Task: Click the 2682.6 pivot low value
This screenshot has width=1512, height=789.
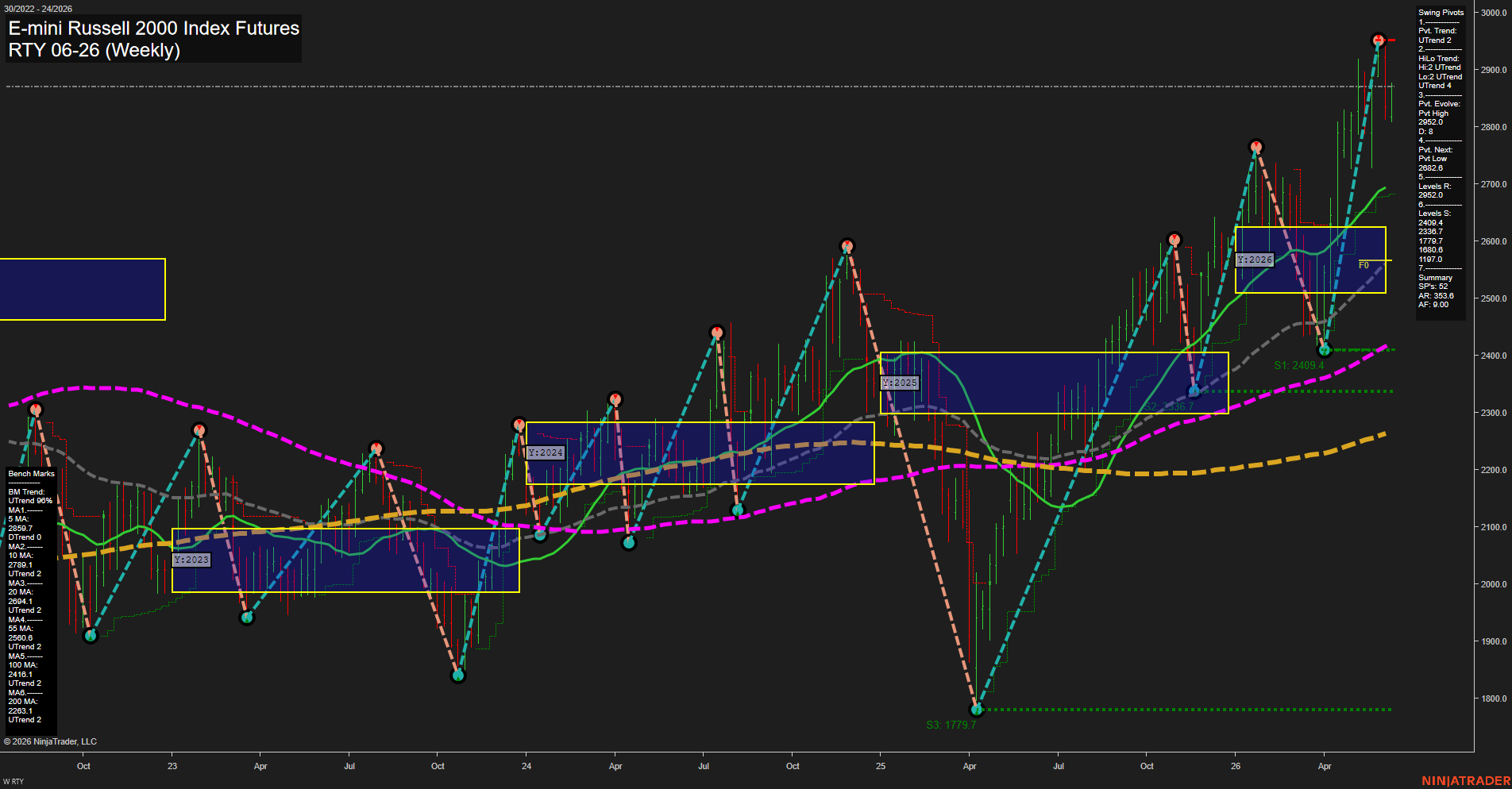Action: coord(1430,168)
